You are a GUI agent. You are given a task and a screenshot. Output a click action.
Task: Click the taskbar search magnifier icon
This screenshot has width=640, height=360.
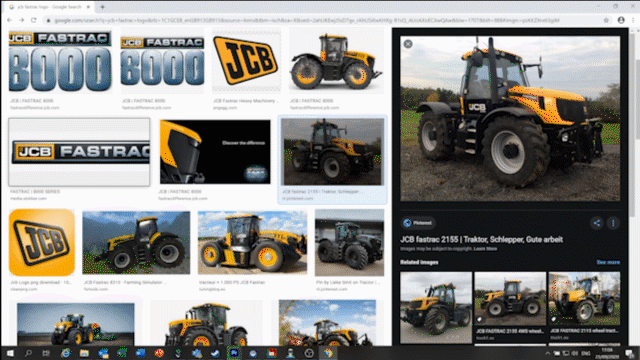point(28,353)
